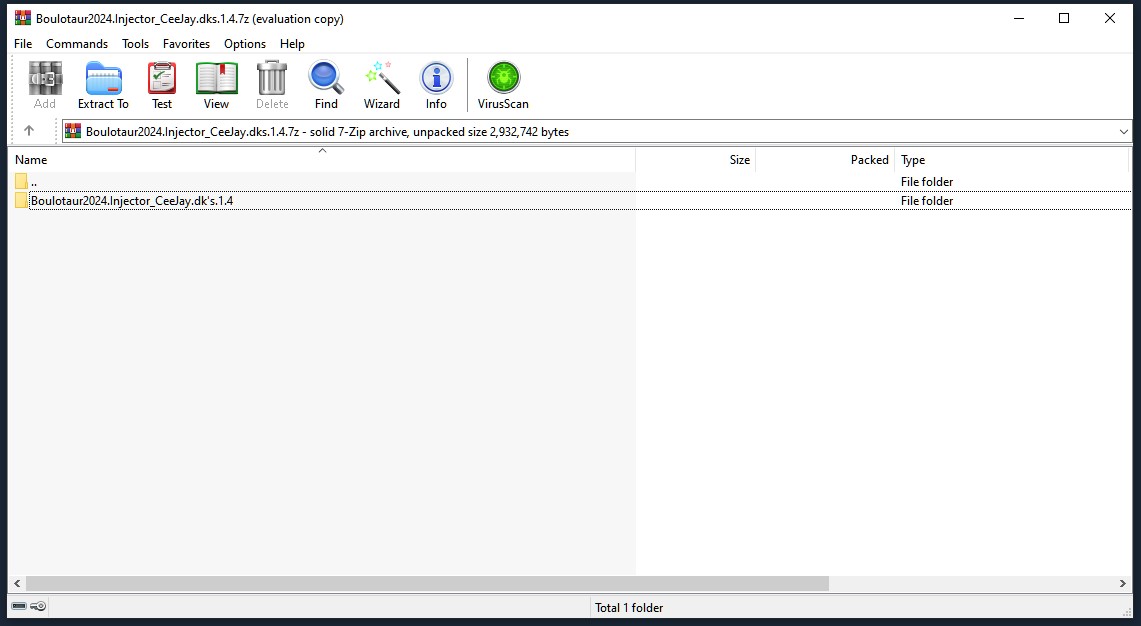Click the archive icon in the address bar

[73, 131]
